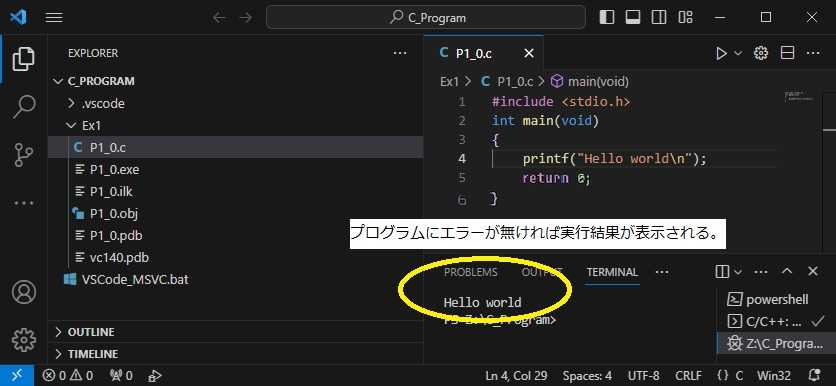Open the run button dropdown arrow
The height and width of the screenshot is (386, 836).
[738, 53]
